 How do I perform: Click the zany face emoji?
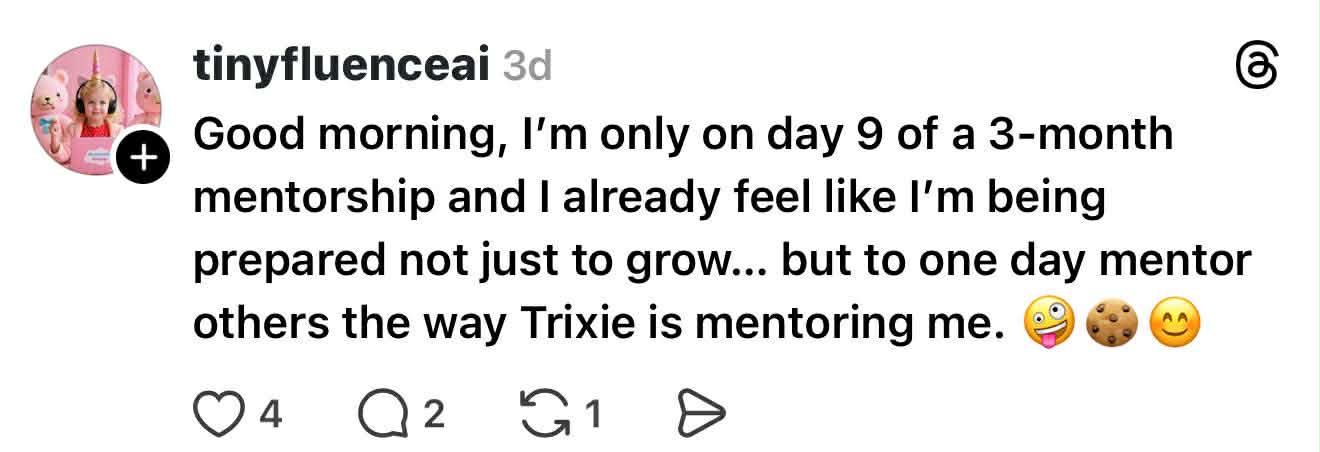pos(1048,325)
